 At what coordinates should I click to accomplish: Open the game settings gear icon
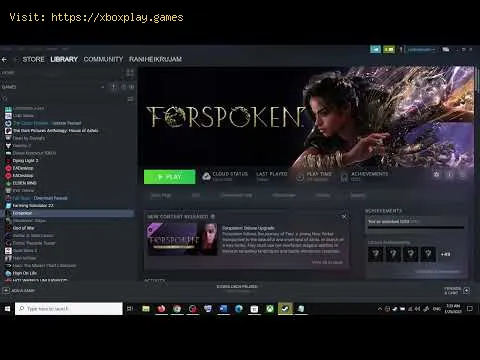[x=436, y=175]
